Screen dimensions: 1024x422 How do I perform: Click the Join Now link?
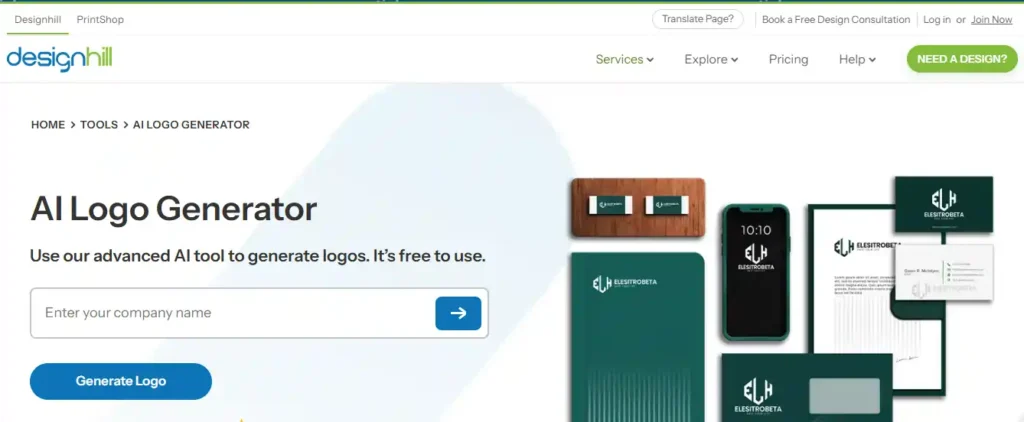[991, 20]
